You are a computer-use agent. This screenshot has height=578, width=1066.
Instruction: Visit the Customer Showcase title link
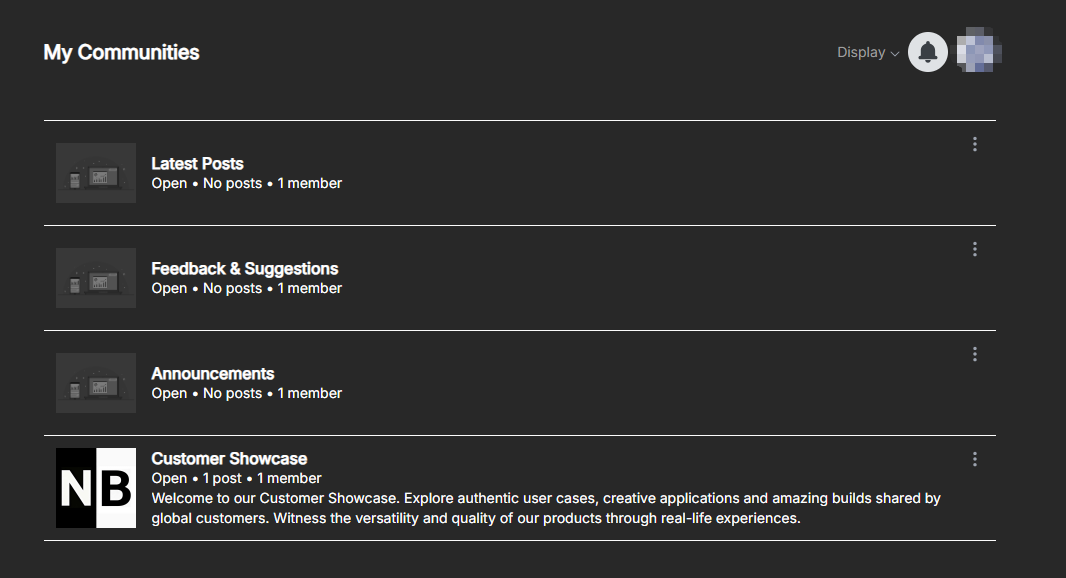point(229,459)
